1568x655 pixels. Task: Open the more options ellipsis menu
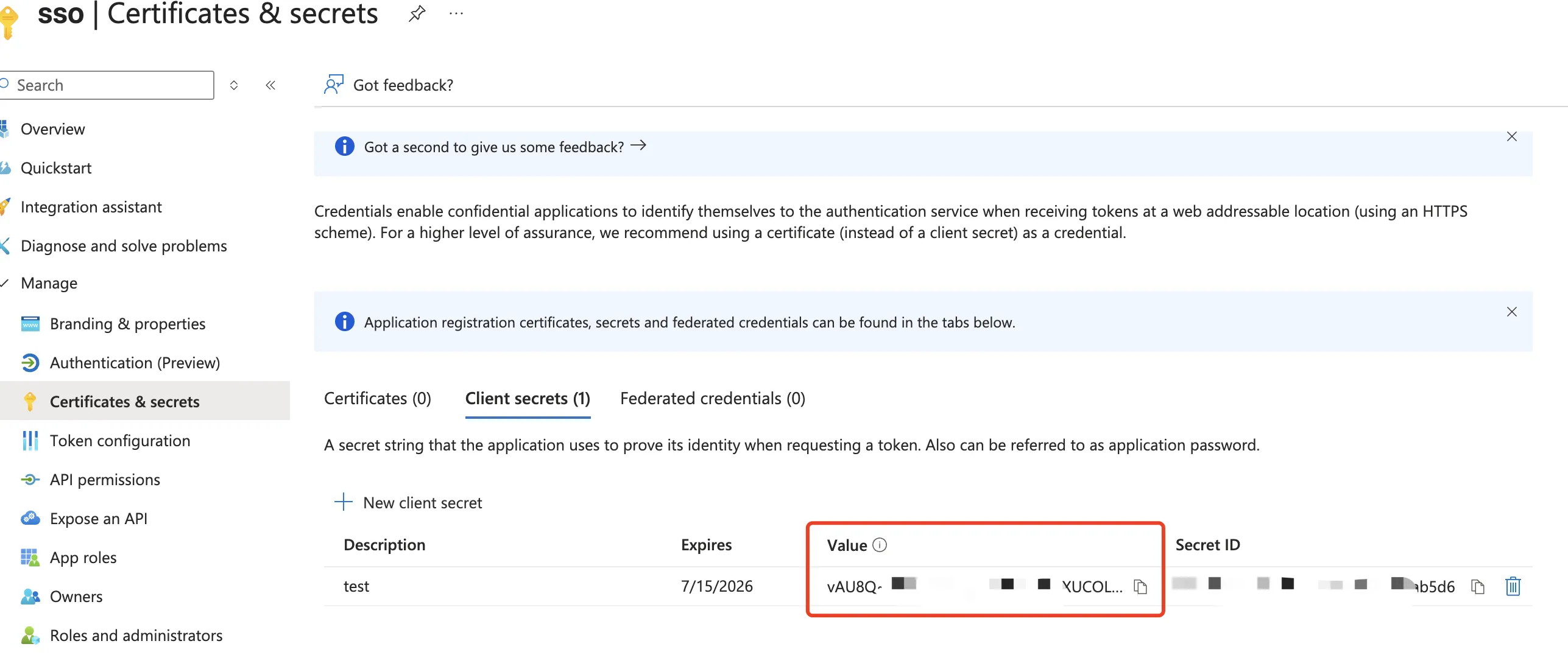[456, 13]
